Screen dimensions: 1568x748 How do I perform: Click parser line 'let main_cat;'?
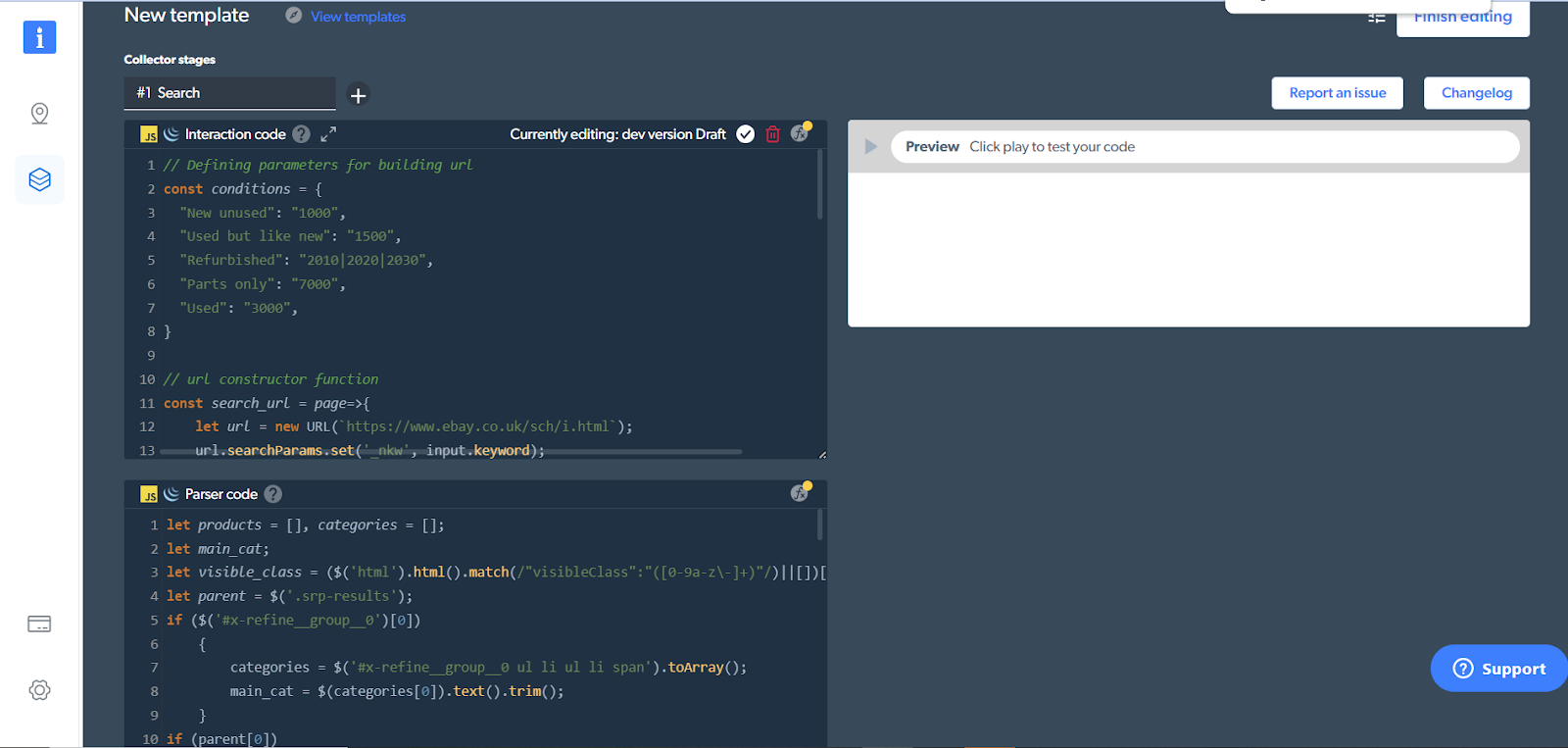(218, 549)
